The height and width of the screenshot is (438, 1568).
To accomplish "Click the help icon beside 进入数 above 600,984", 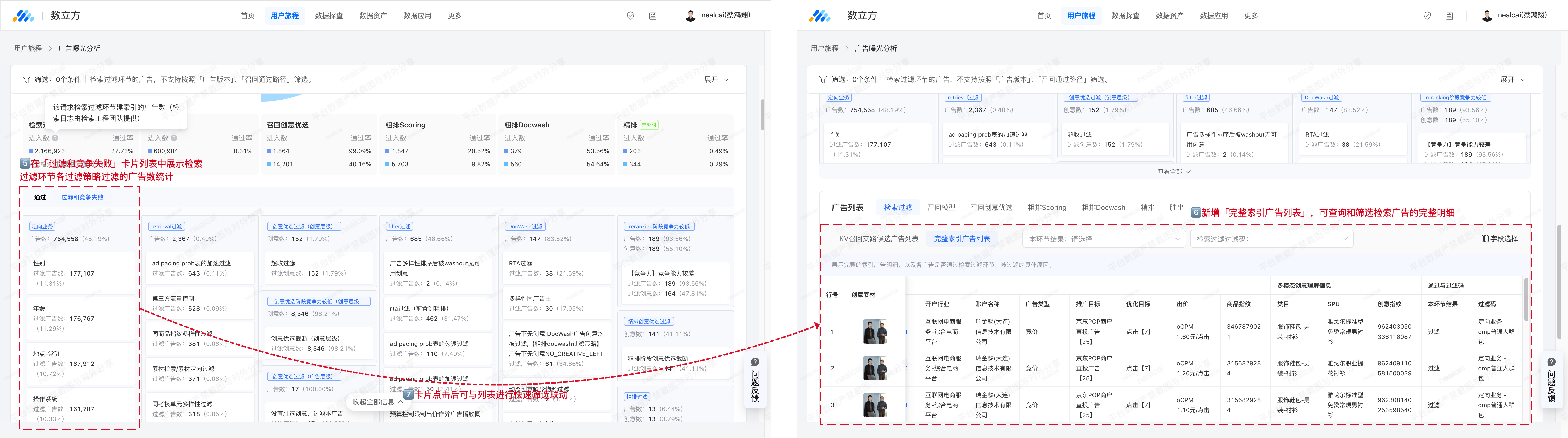I will click(x=174, y=138).
